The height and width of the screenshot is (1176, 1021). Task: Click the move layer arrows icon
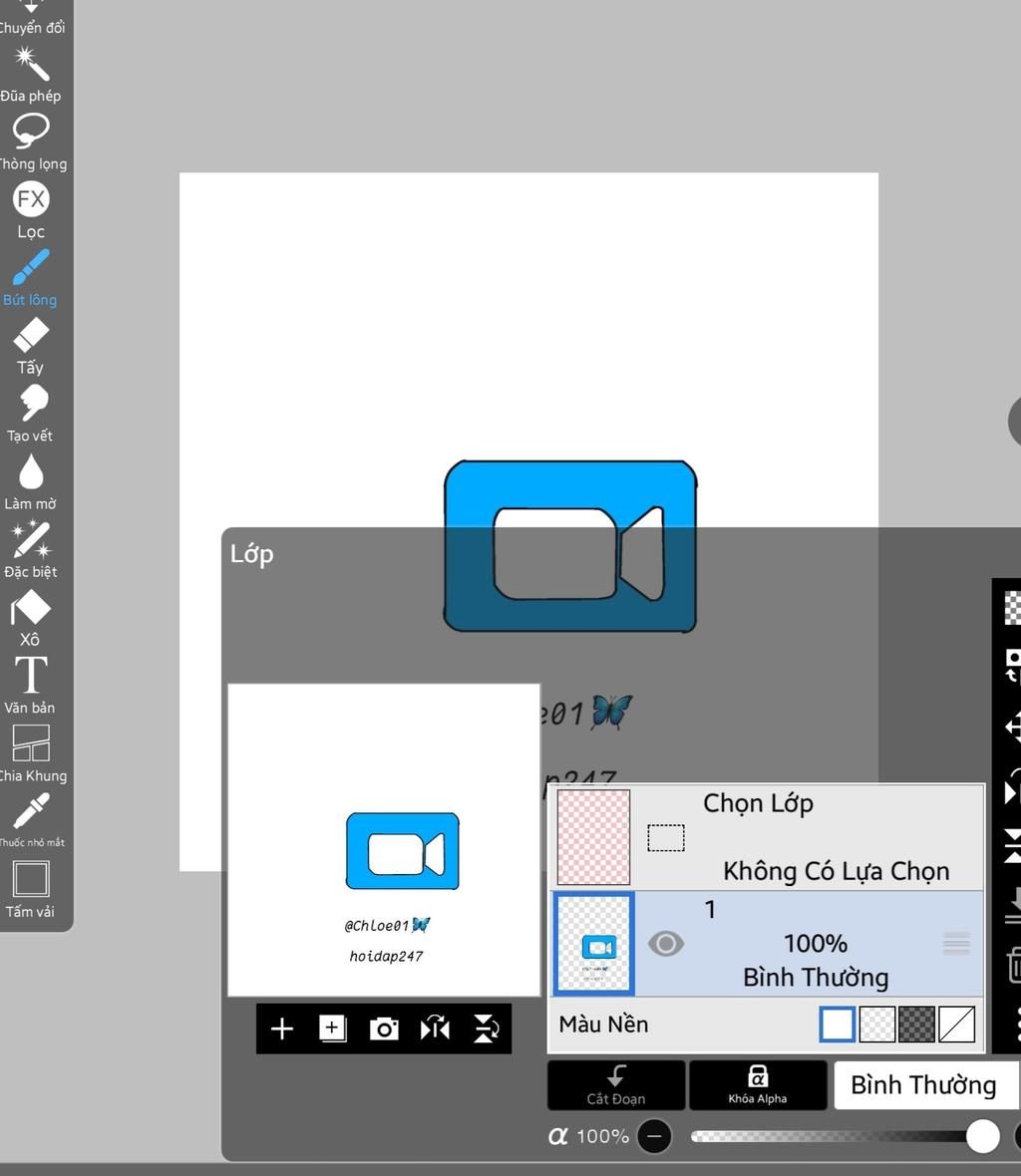(1013, 728)
